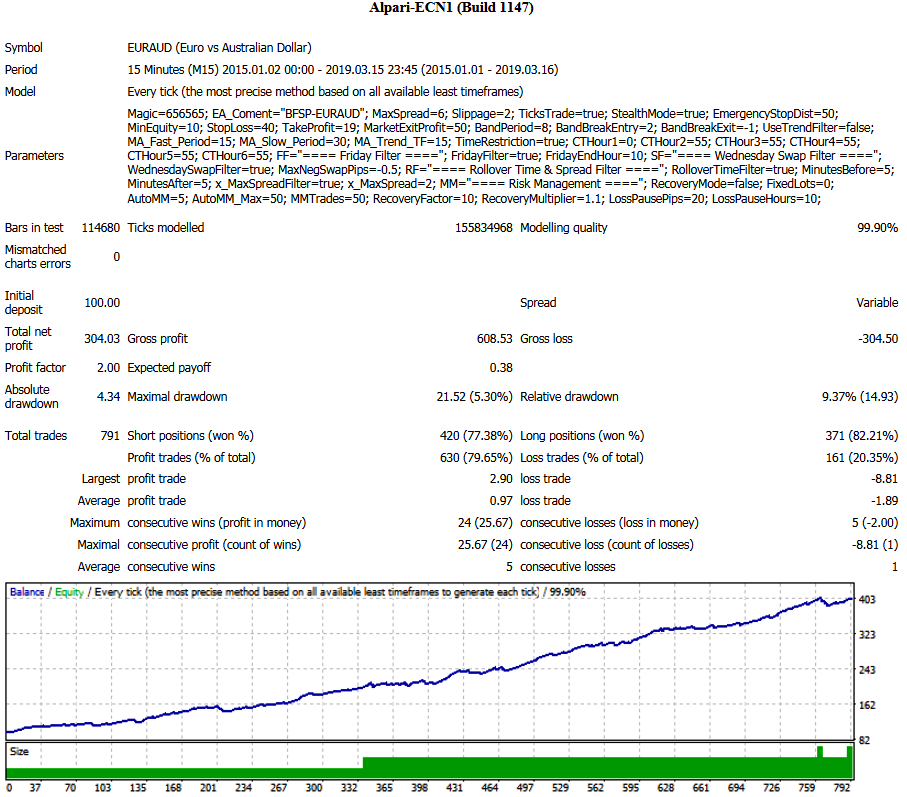
Task: Click the 'Balance' legend label in chart
Action: 27,592
